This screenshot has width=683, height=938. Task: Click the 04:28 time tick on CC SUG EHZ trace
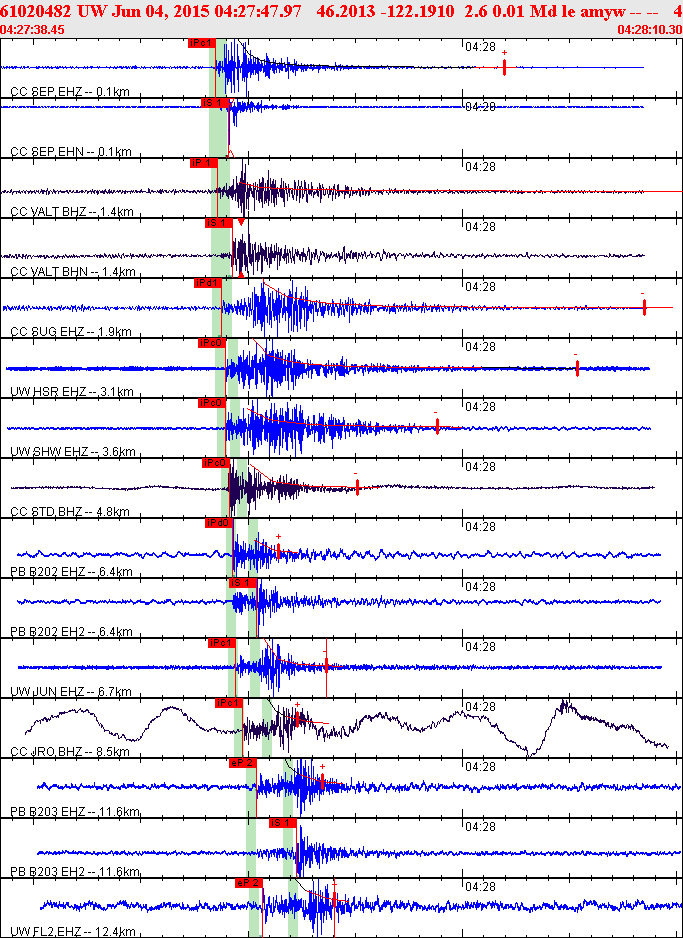480,287
